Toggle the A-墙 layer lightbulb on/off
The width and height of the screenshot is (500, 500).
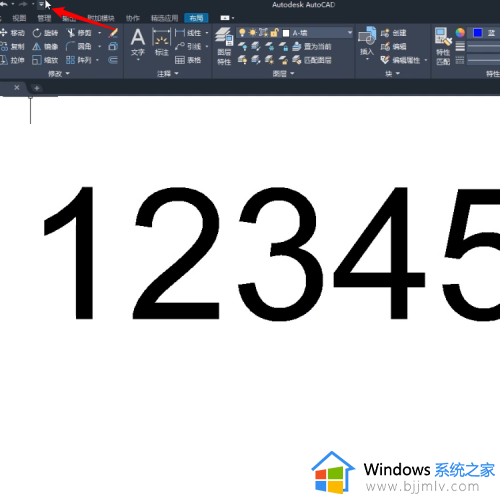tap(242, 32)
